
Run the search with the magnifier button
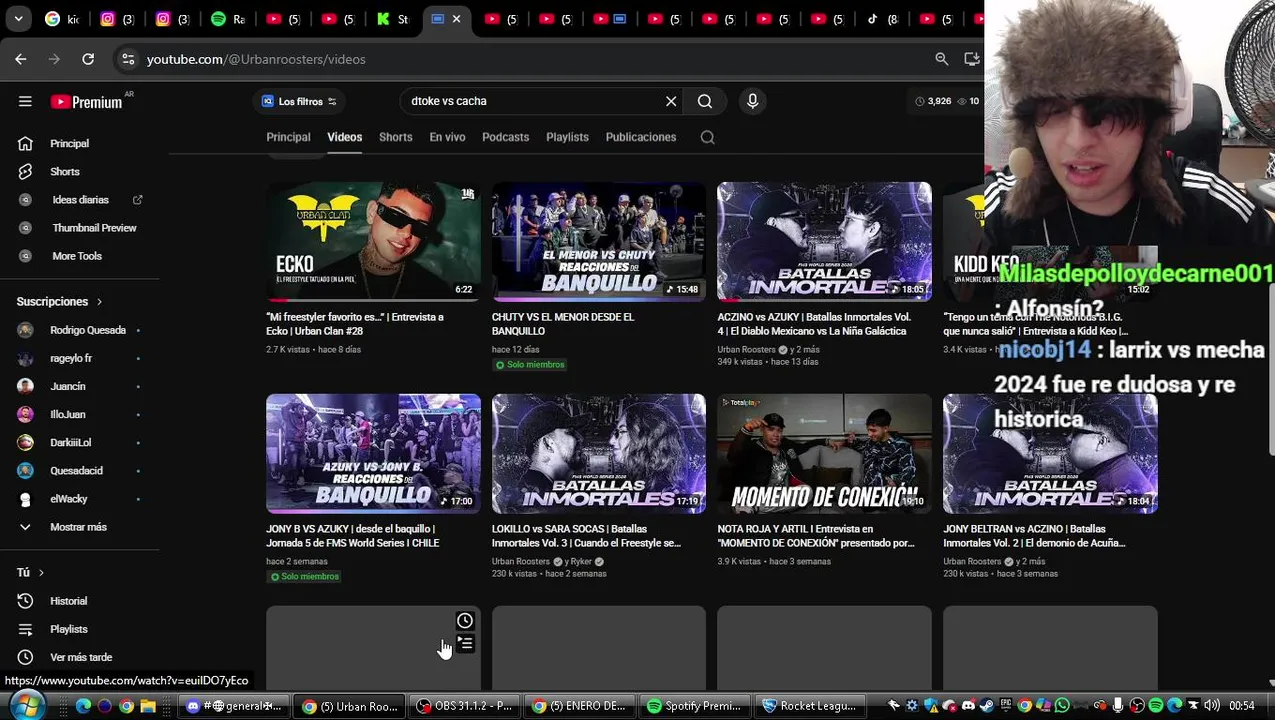click(x=705, y=101)
